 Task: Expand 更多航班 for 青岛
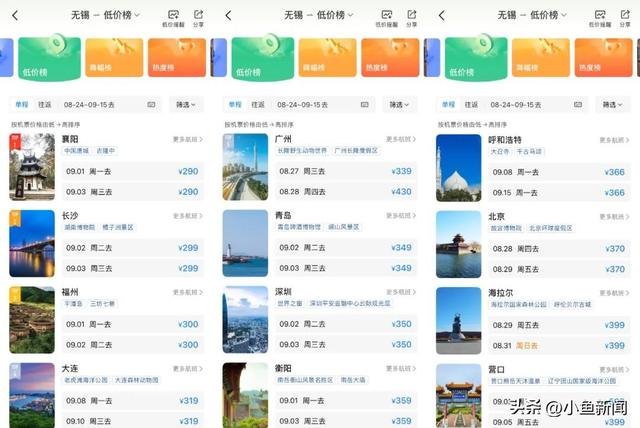(401, 215)
